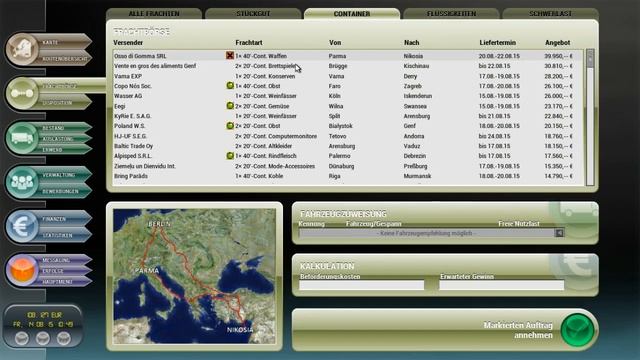
Task: Select the 'KyRie E. S.A.G.' freight row
Action: coord(349,116)
